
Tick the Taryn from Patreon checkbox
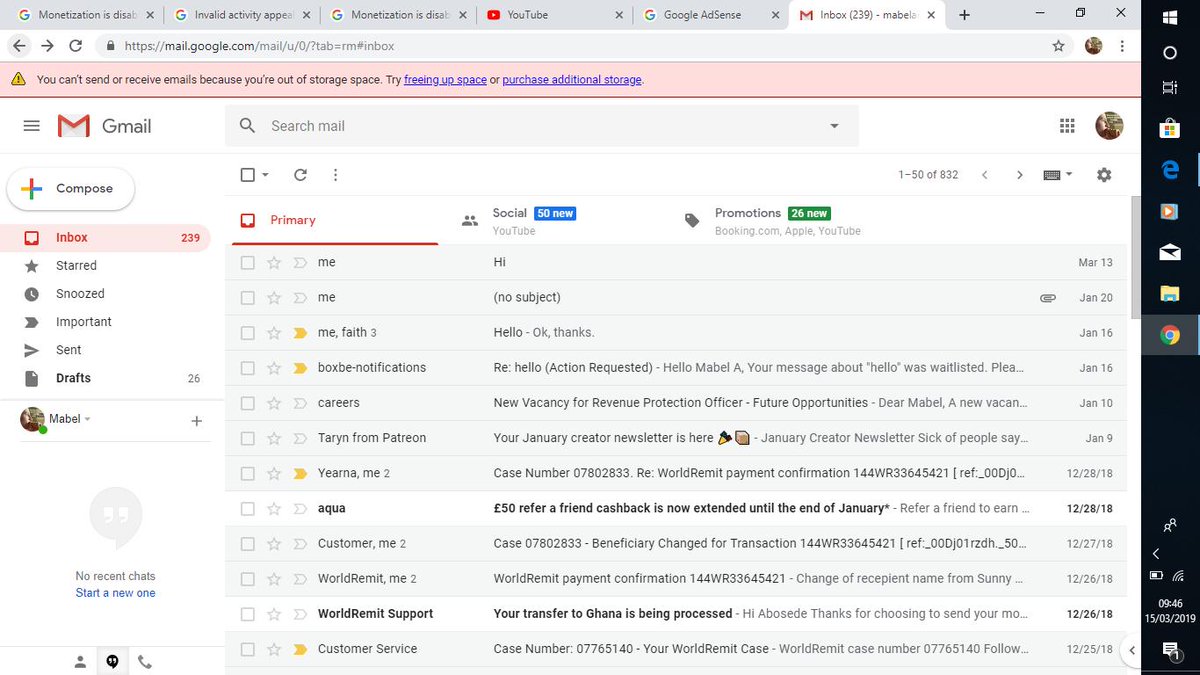point(248,438)
